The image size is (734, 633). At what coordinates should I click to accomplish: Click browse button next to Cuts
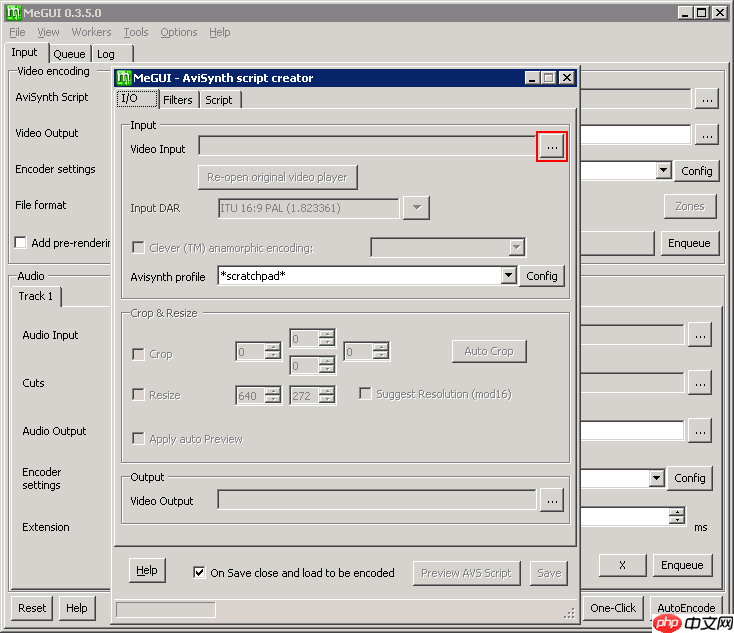pos(700,382)
